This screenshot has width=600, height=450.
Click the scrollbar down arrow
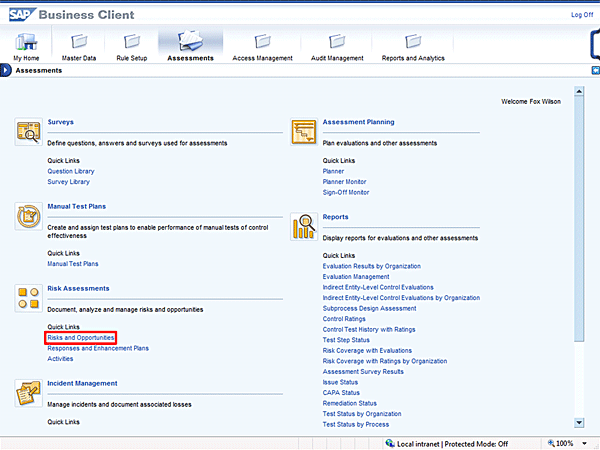579,423
